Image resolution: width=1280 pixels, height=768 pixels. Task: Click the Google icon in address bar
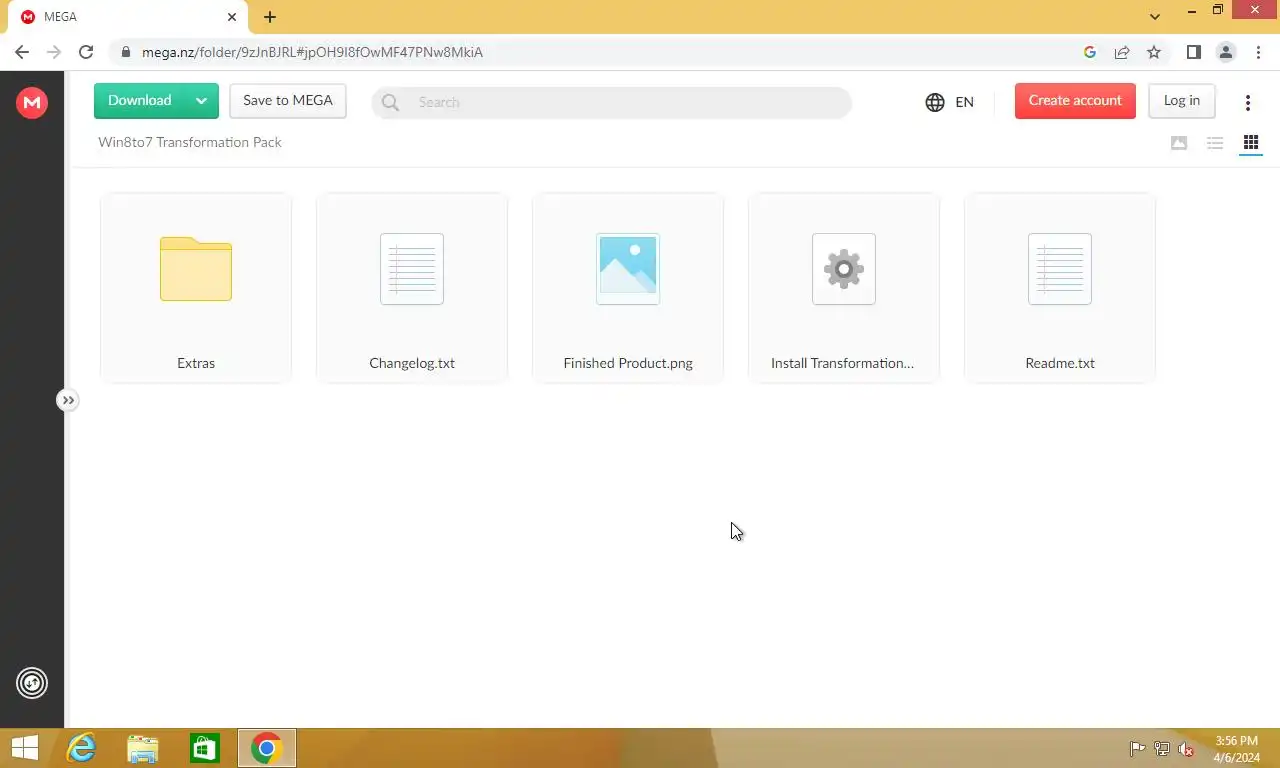coord(1090,52)
